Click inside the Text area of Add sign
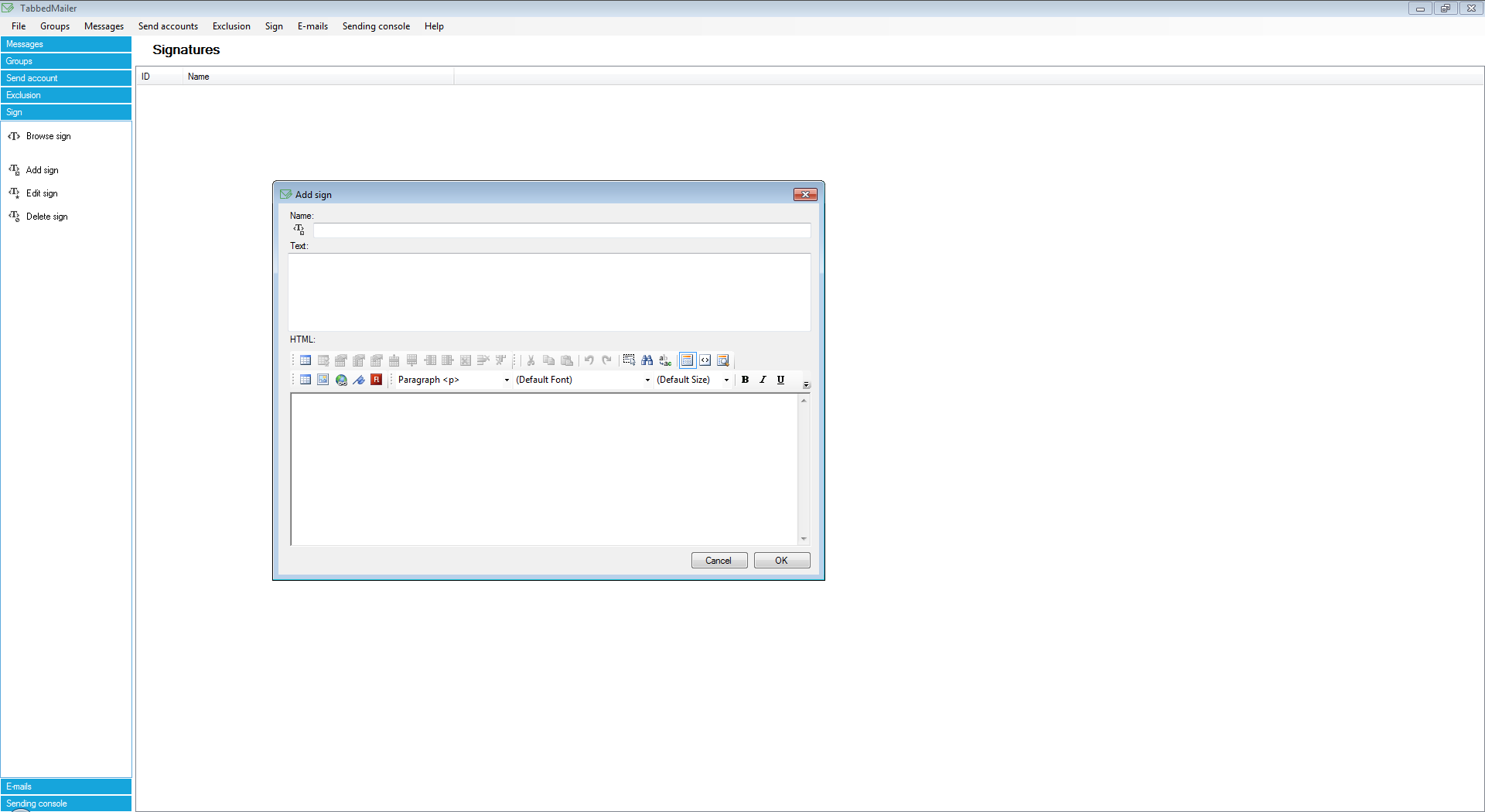 pos(550,292)
